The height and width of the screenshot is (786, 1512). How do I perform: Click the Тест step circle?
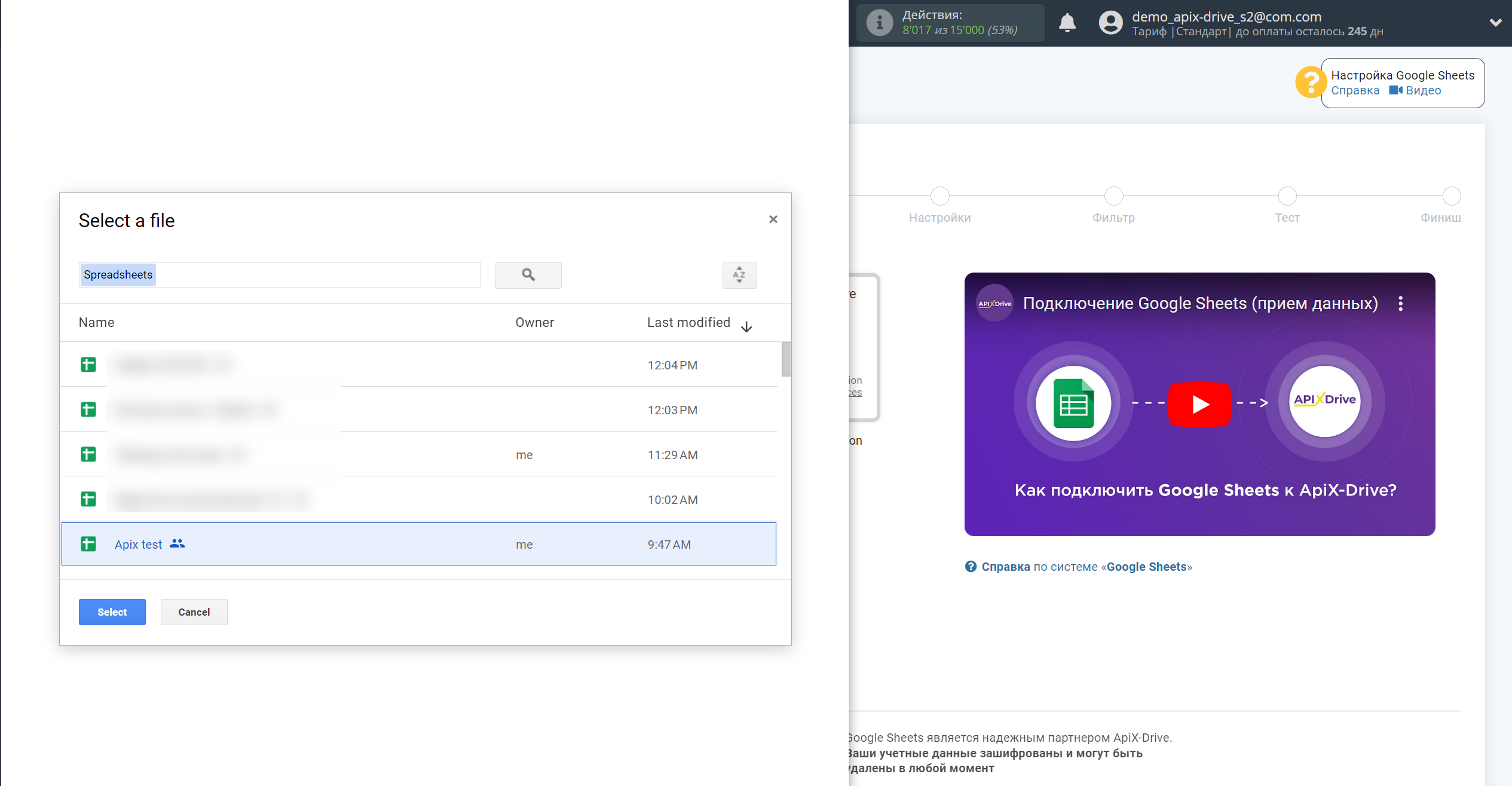coord(1287,196)
